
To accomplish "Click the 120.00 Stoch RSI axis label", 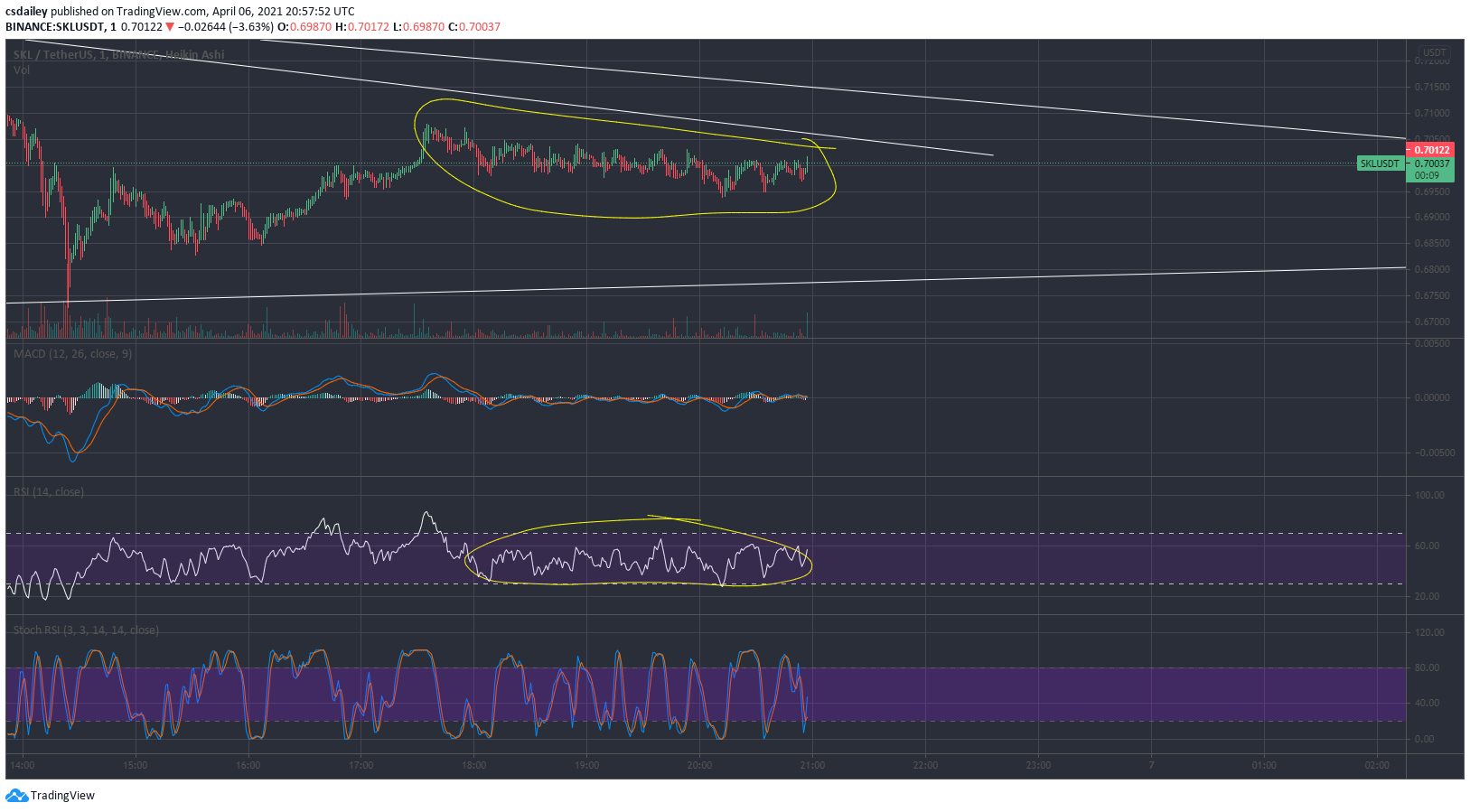I will pos(1430,632).
